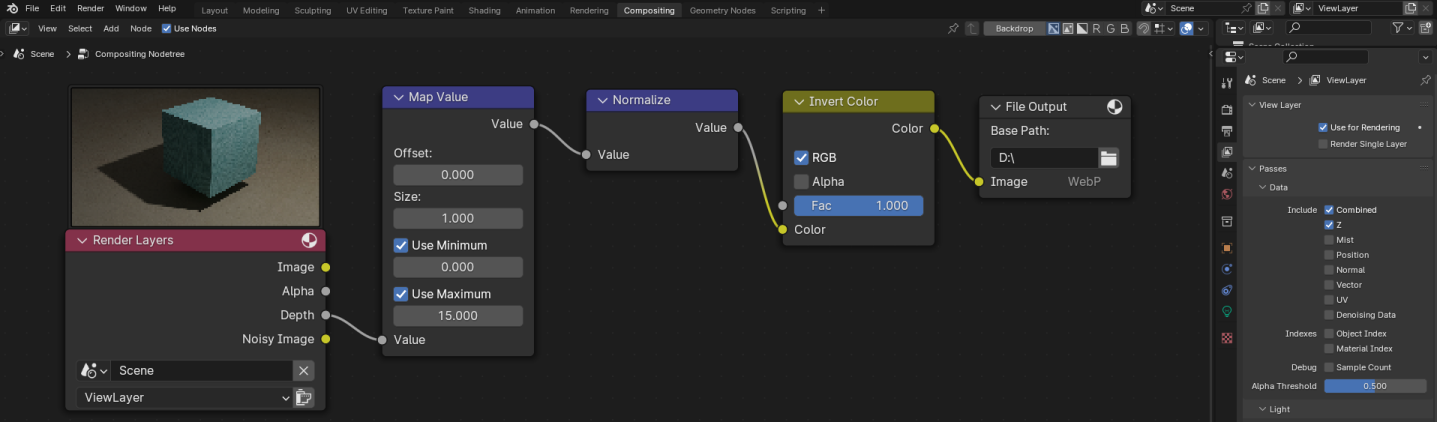
Task: Disable Use Maximum in Map Value
Action: coord(401,294)
